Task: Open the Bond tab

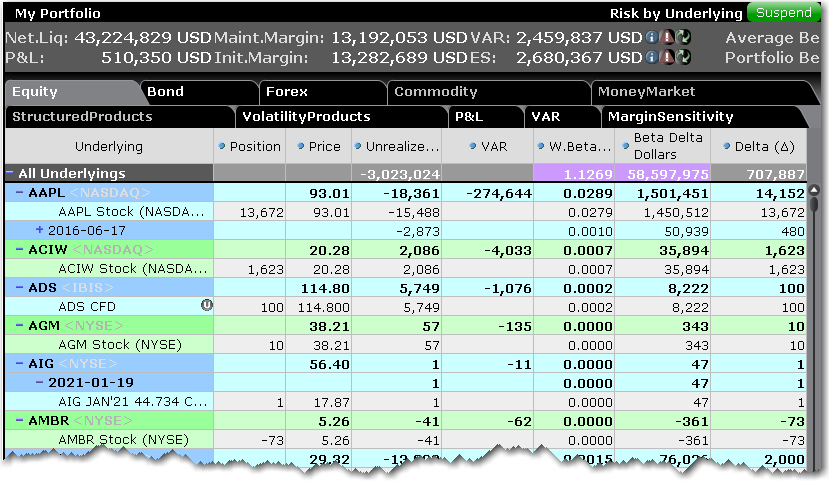Action: point(200,92)
